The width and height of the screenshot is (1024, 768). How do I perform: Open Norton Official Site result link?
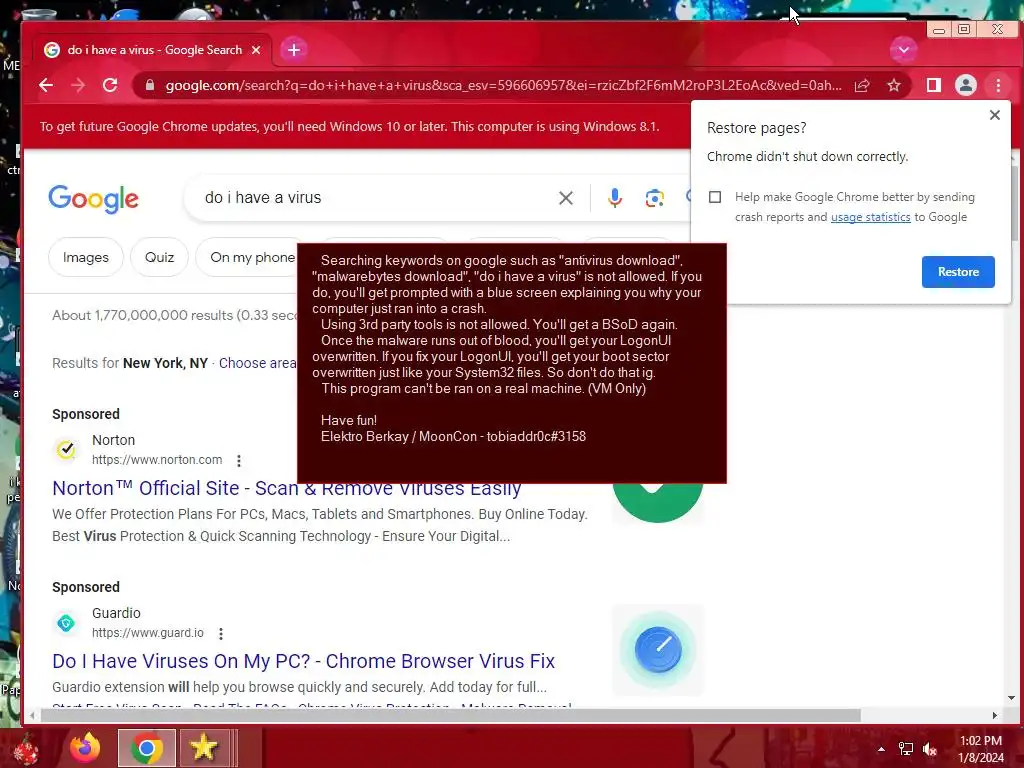tap(287, 488)
